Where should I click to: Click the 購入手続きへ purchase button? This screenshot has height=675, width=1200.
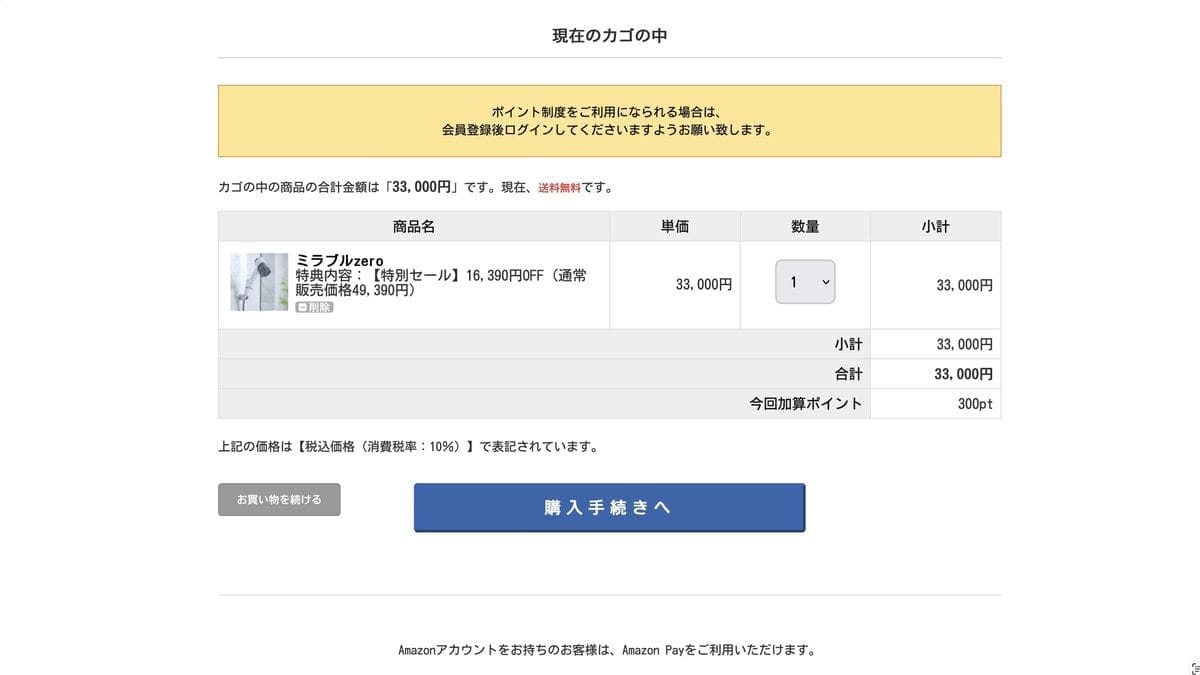609,507
